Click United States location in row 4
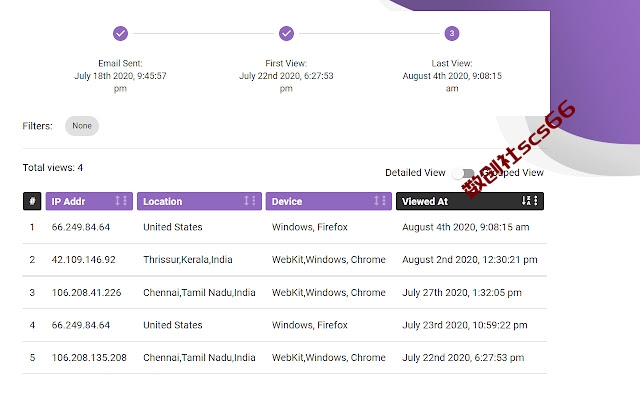The image size is (640, 400). pyautogui.click(x=173, y=325)
